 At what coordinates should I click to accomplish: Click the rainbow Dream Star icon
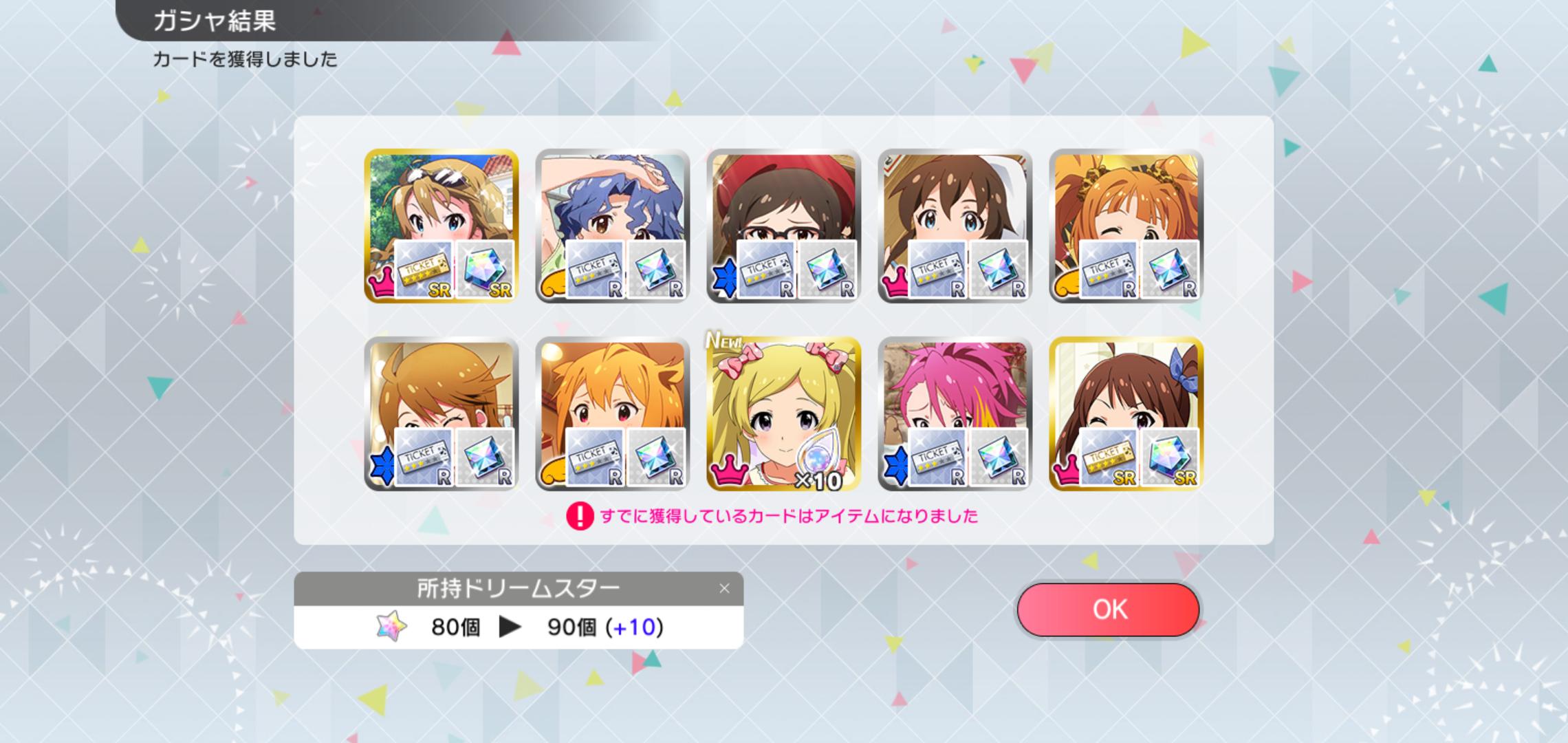click(x=391, y=627)
